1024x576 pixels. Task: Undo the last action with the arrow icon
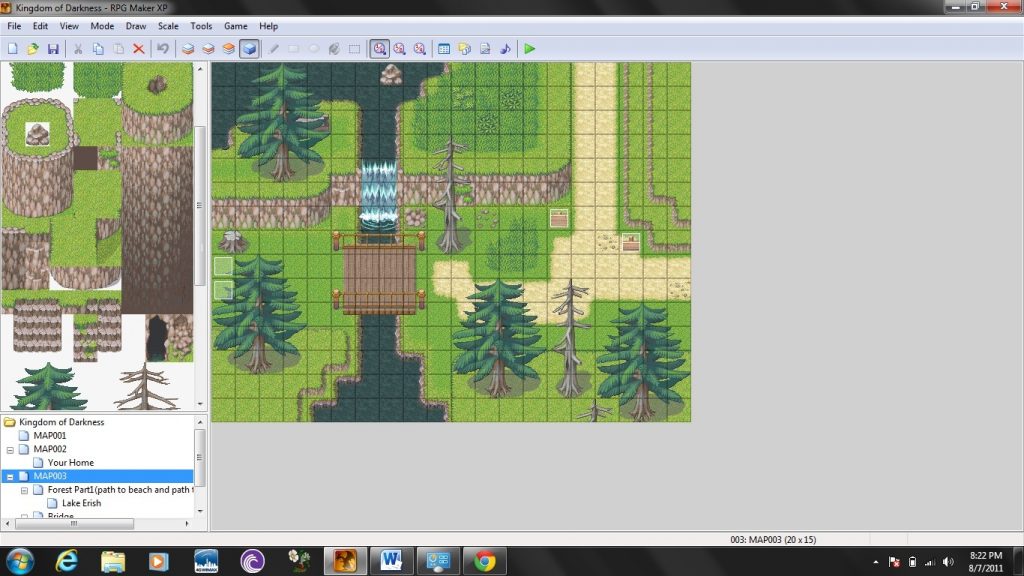point(163,49)
